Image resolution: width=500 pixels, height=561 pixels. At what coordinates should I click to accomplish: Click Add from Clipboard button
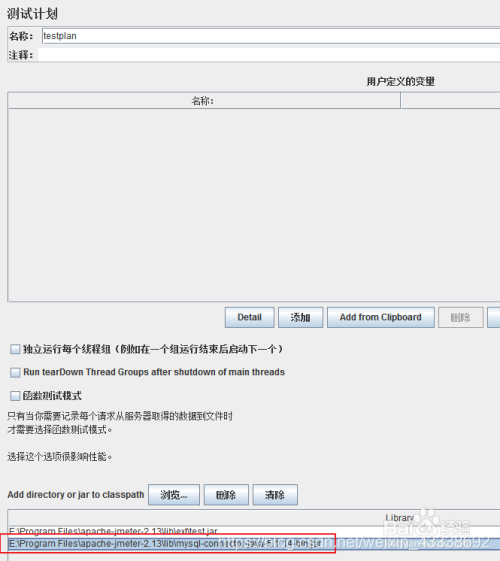pyautogui.click(x=381, y=317)
